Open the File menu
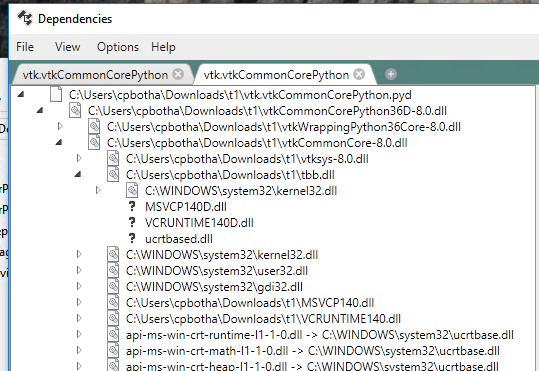The height and width of the screenshot is (371, 539). pos(25,47)
